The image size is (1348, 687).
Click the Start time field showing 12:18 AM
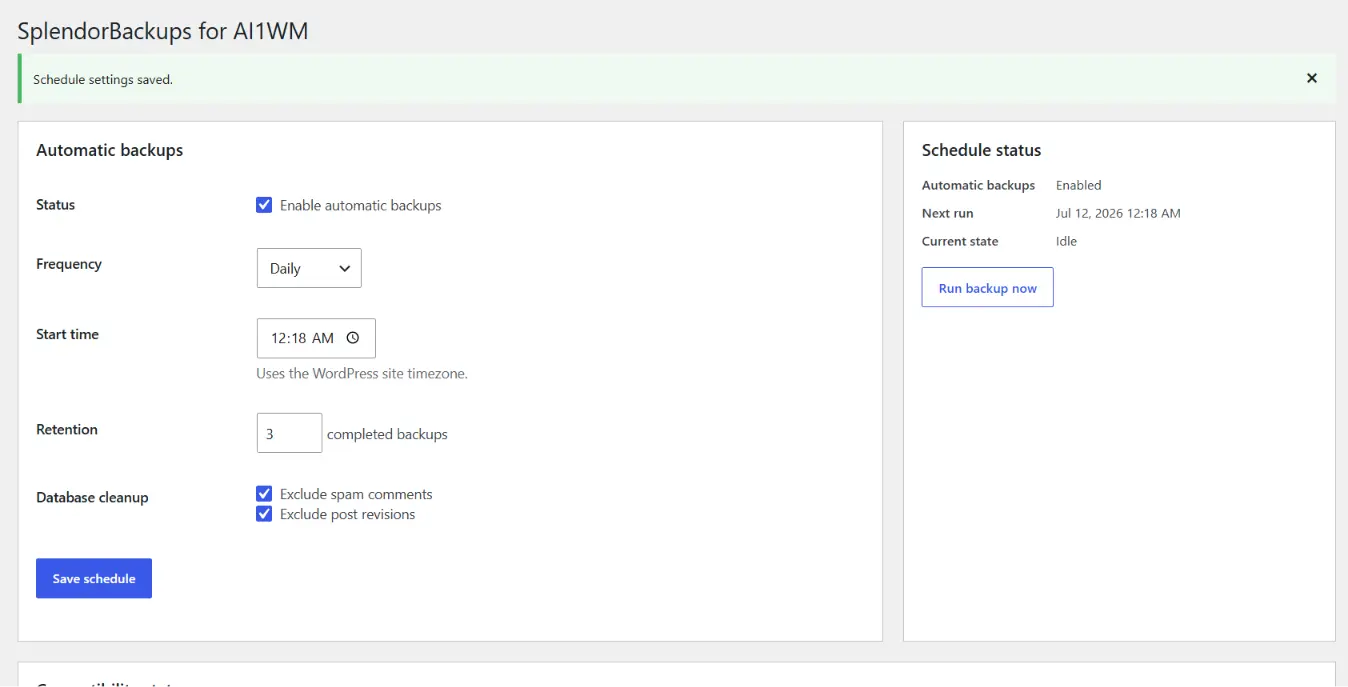(x=316, y=338)
